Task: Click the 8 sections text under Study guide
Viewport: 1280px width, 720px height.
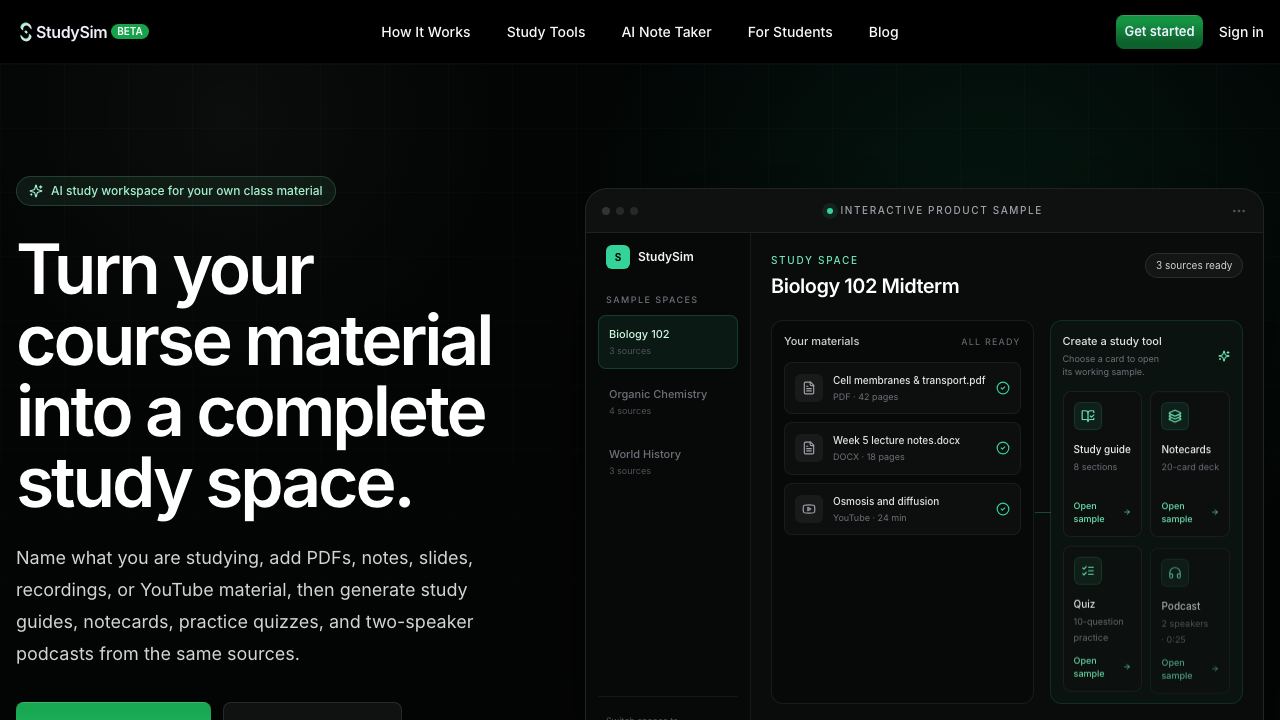Action: tap(1095, 467)
